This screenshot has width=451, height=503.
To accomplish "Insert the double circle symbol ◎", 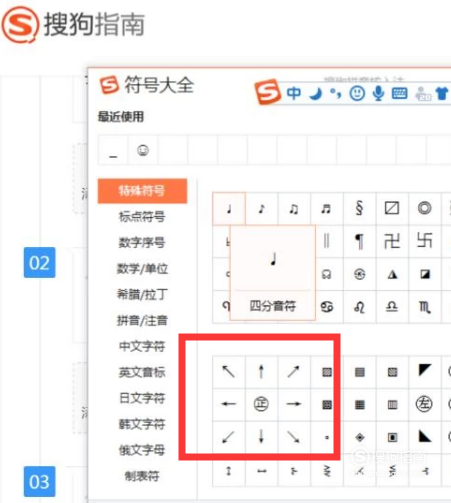I will 424,208.
